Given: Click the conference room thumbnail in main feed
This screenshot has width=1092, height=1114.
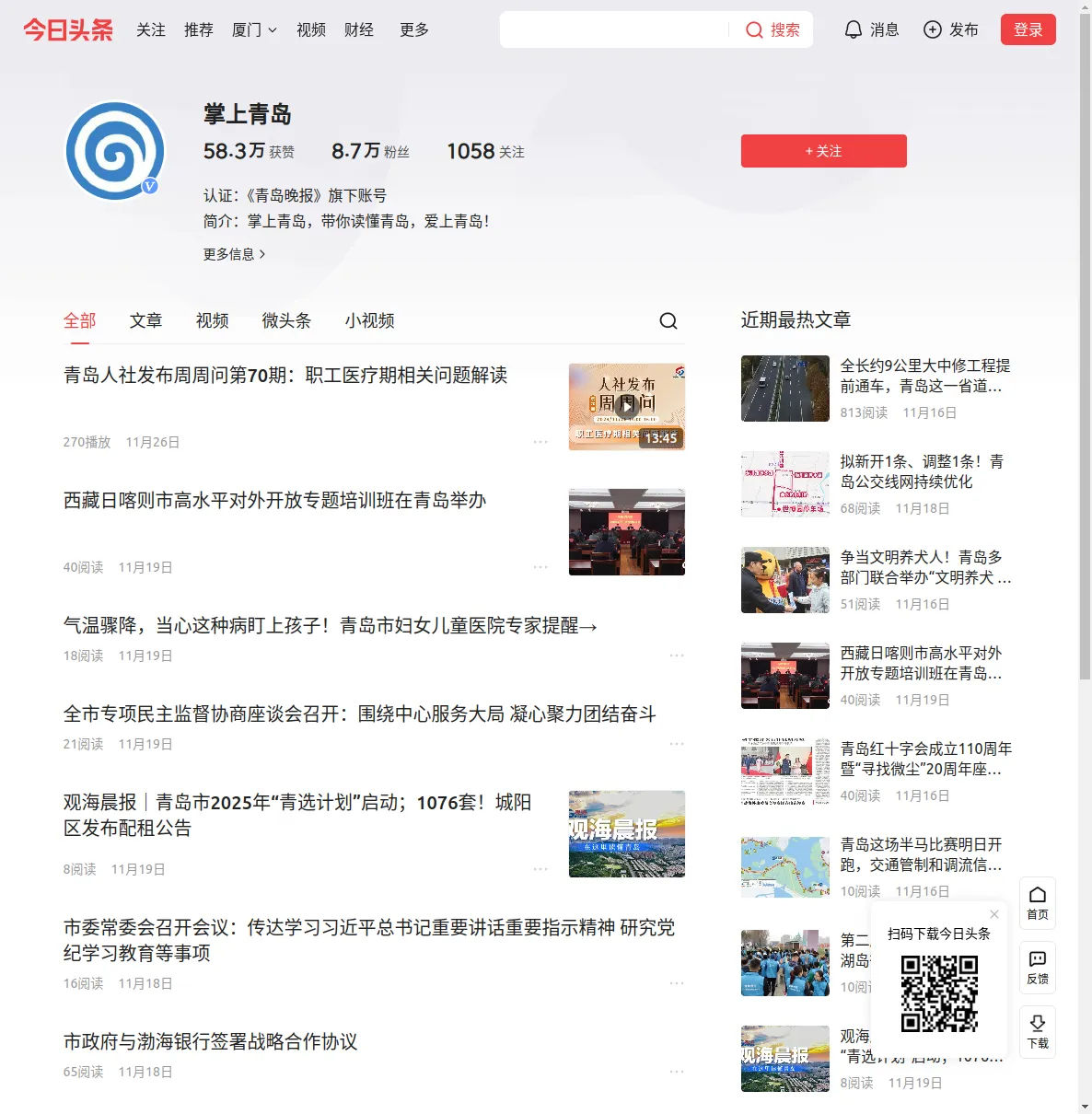Looking at the screenshot, I should click(x=627, y=532).
